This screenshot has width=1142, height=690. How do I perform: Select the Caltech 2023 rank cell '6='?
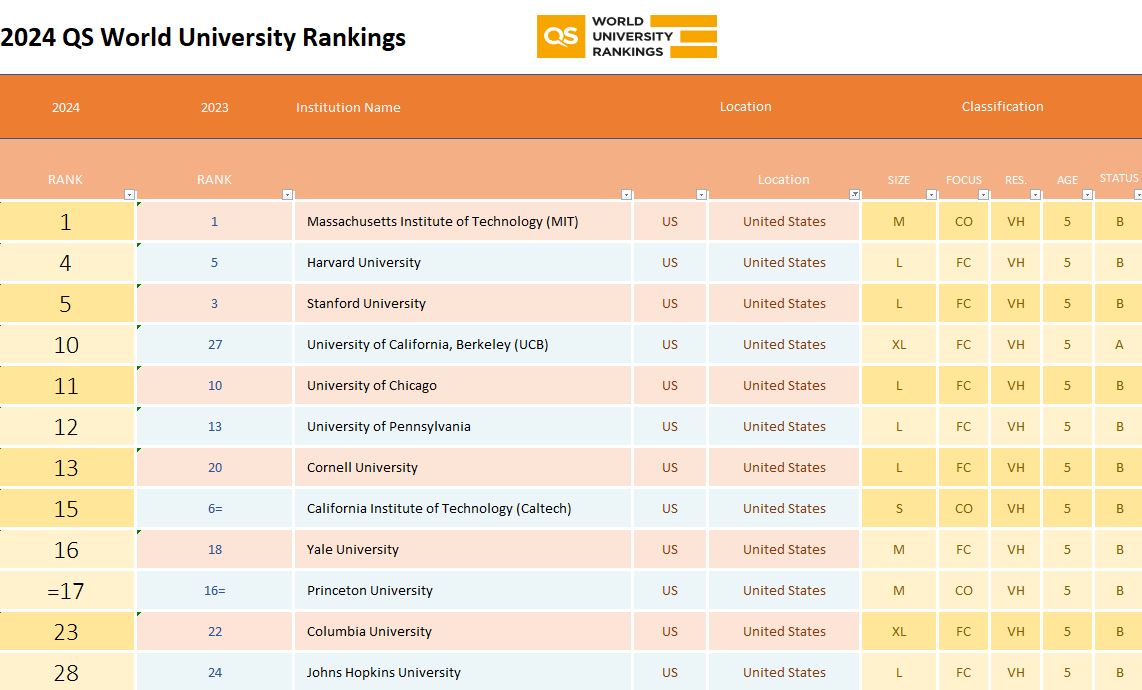214,509
